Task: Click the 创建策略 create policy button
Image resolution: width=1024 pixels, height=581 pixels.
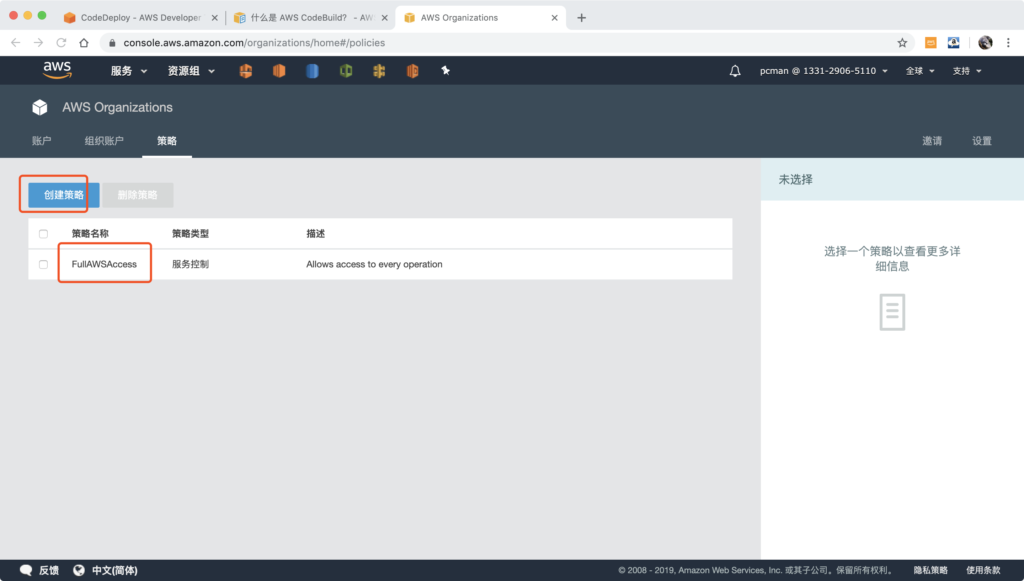Action: click(x=63, y=195)
